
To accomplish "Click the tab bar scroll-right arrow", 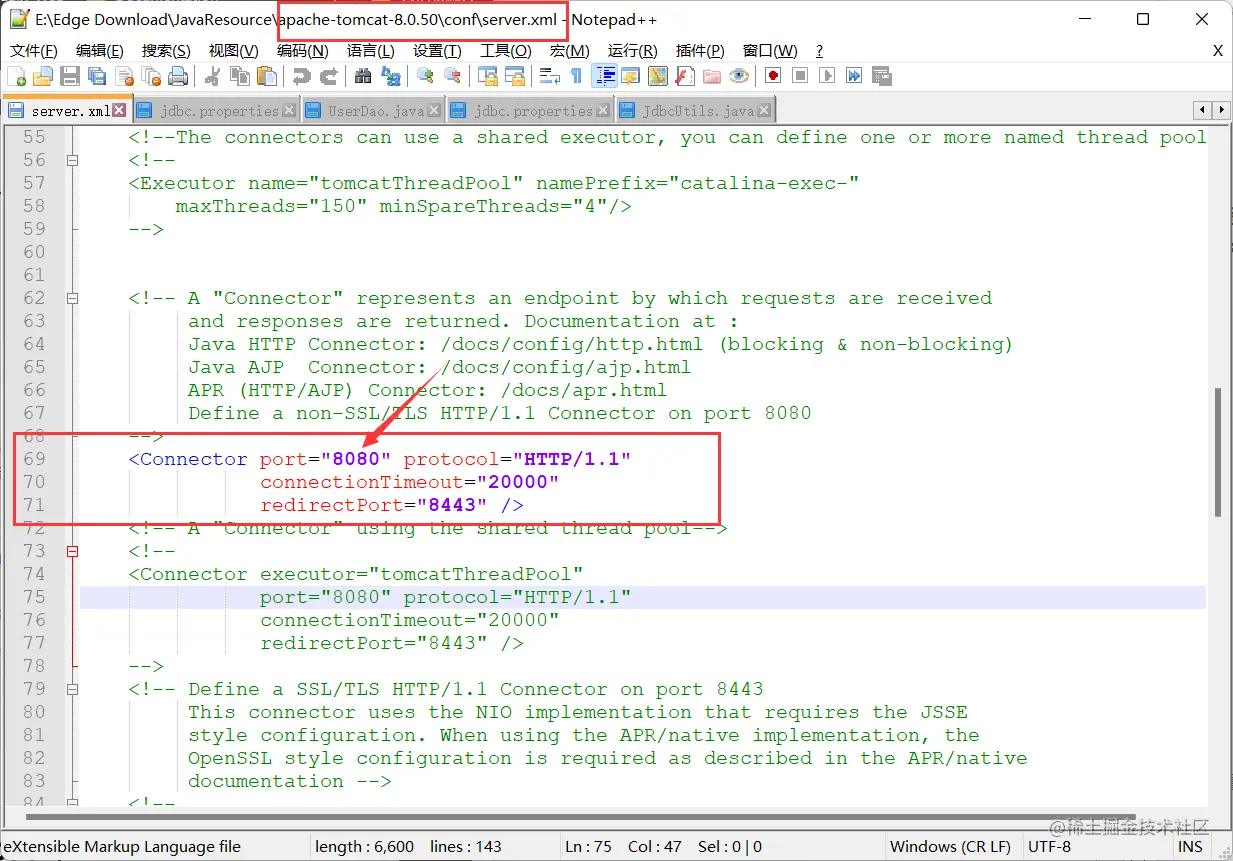I will point(1221,111).
